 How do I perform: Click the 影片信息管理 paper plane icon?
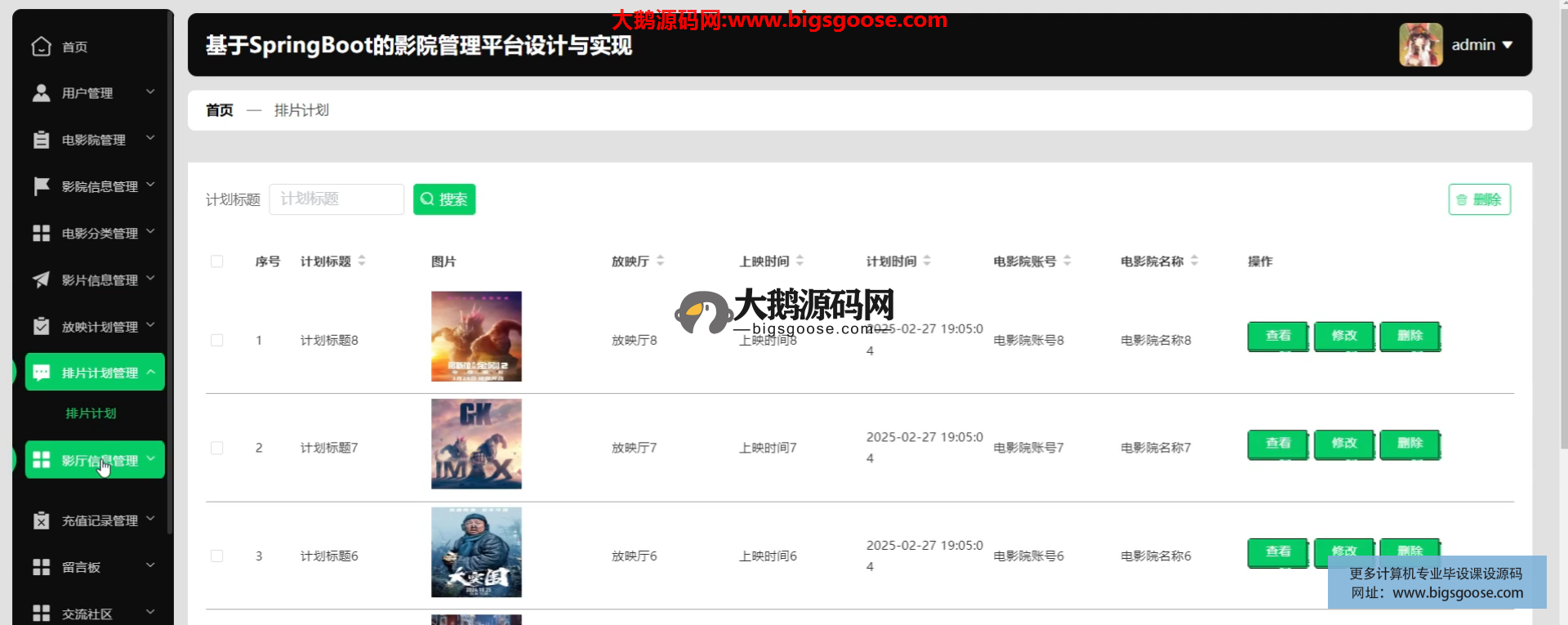tap(41, 279)
